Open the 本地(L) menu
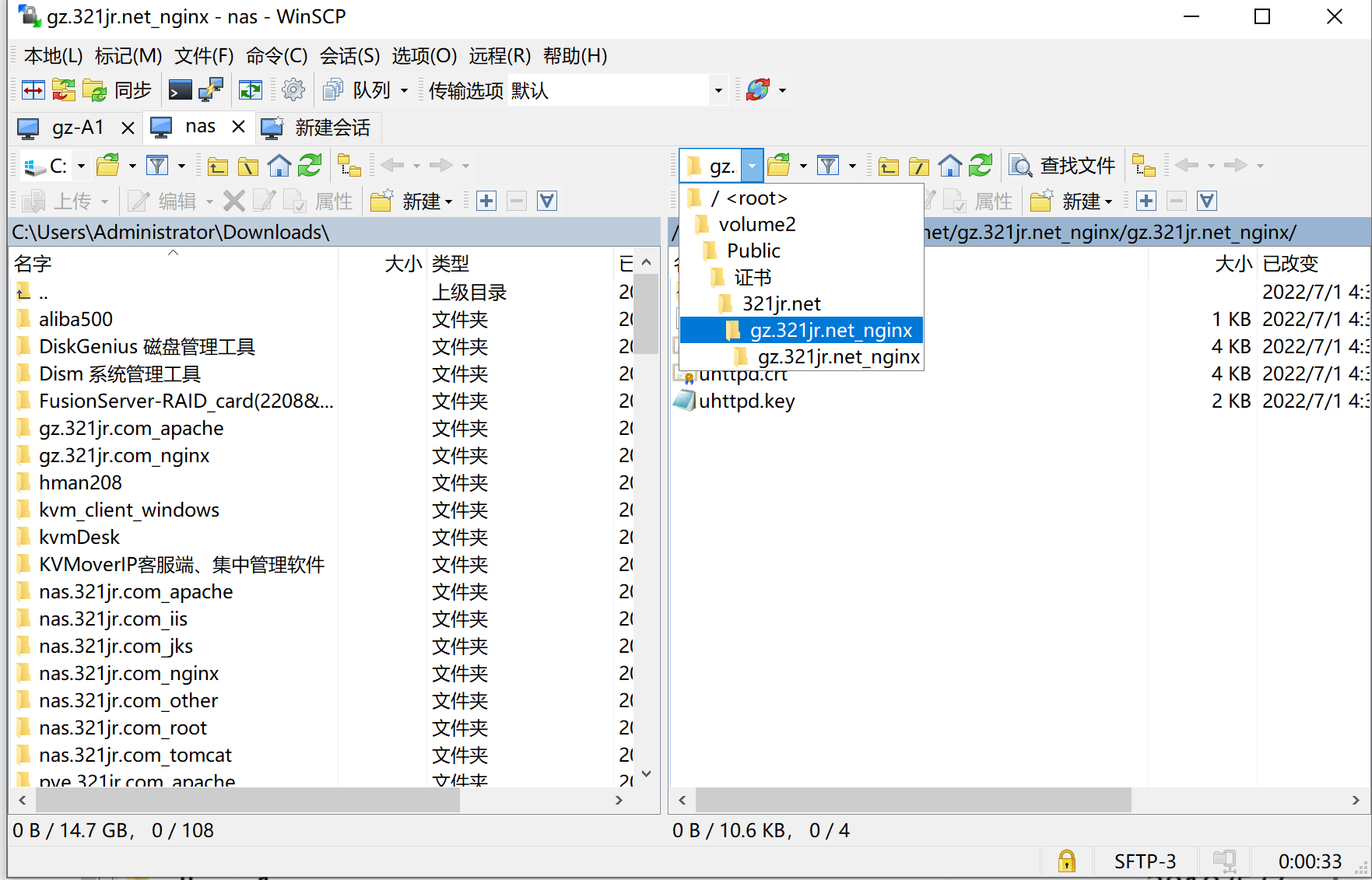This screenshot has height=880, width=1372. [53, 56]
